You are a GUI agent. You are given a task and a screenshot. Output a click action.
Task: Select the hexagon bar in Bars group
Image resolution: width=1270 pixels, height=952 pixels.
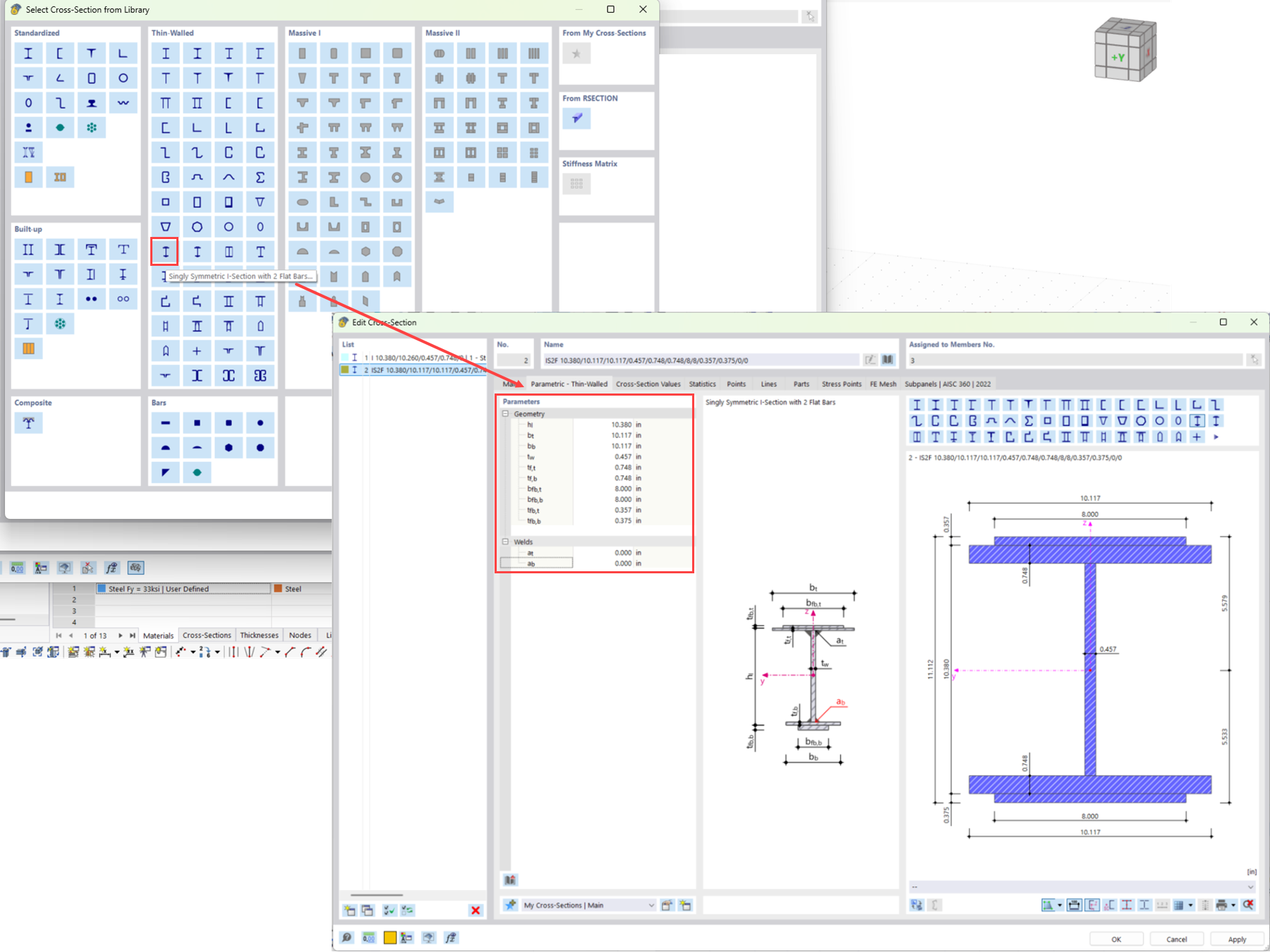point(229,447)
